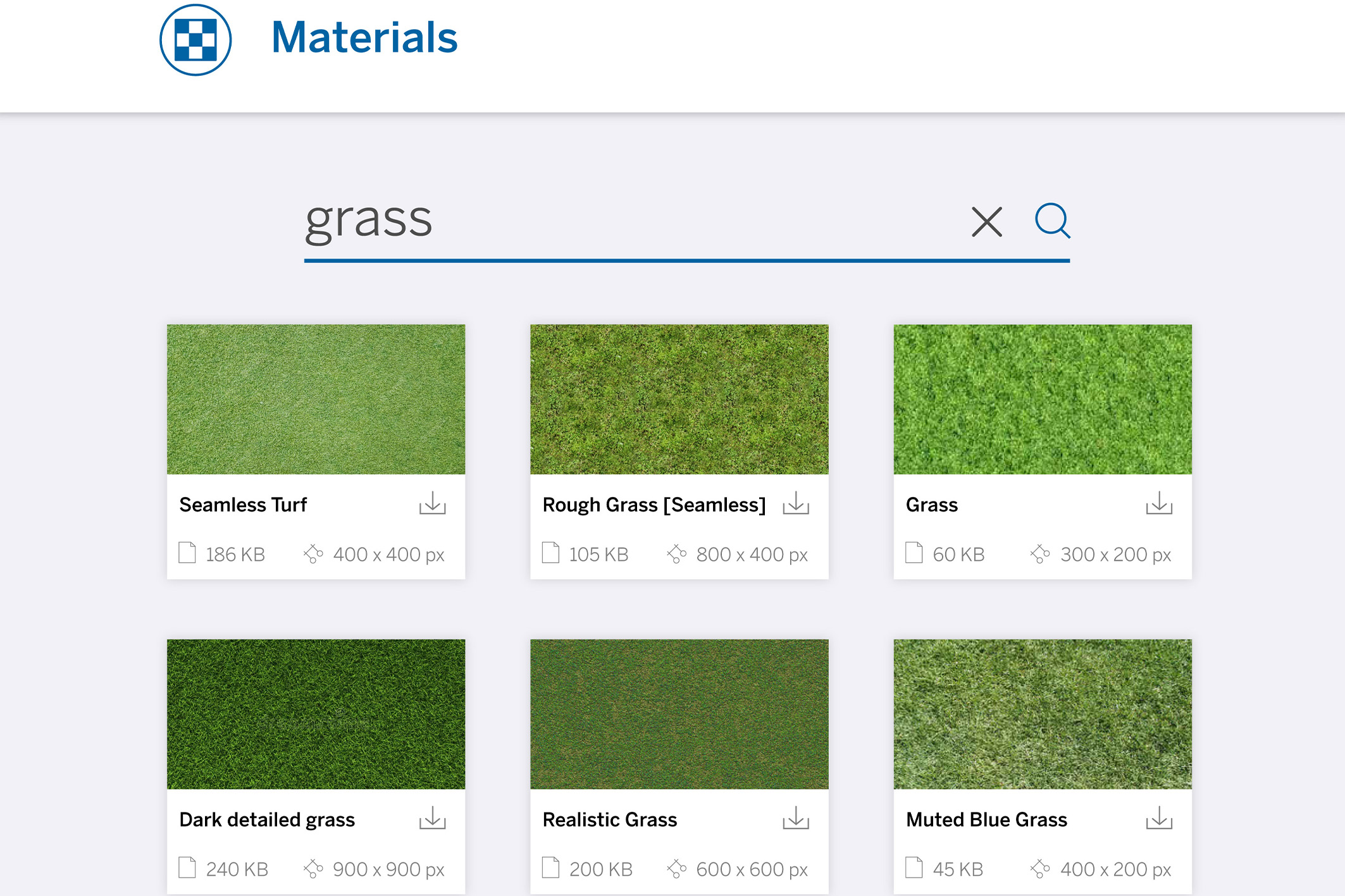Click the 60 KB file size
This screenshot has height=896, width=1345.
[x=958, y=555]
